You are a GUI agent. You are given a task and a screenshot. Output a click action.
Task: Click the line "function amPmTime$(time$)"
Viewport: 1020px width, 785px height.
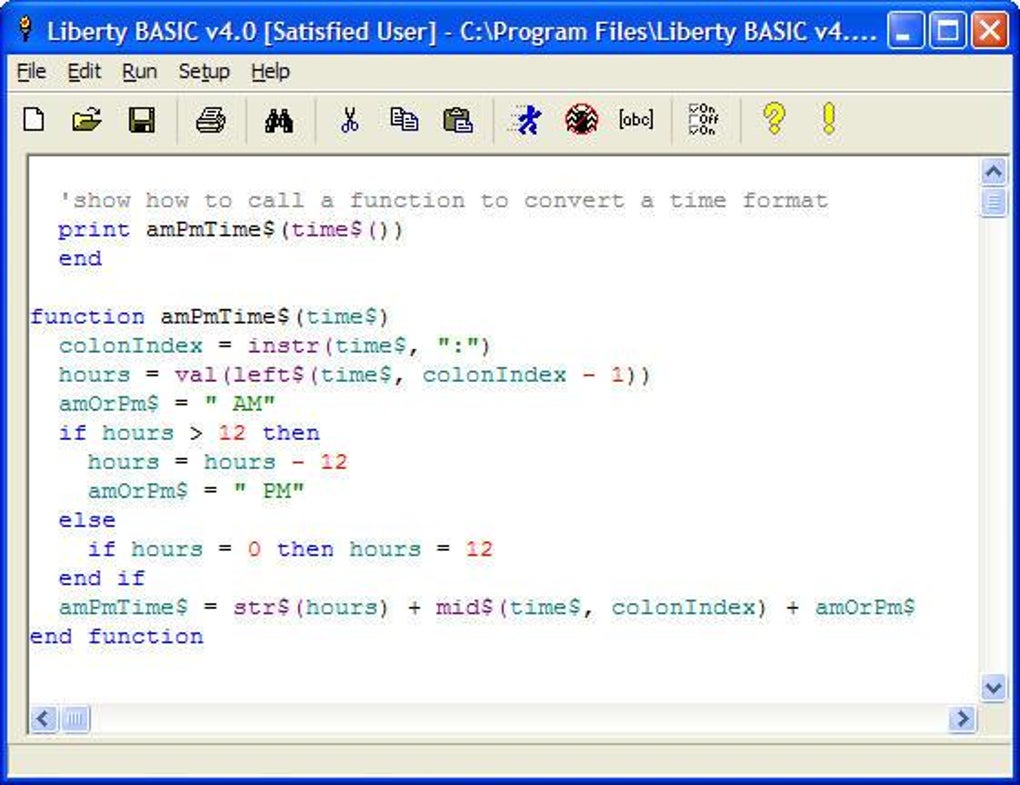tap(209, 317)
